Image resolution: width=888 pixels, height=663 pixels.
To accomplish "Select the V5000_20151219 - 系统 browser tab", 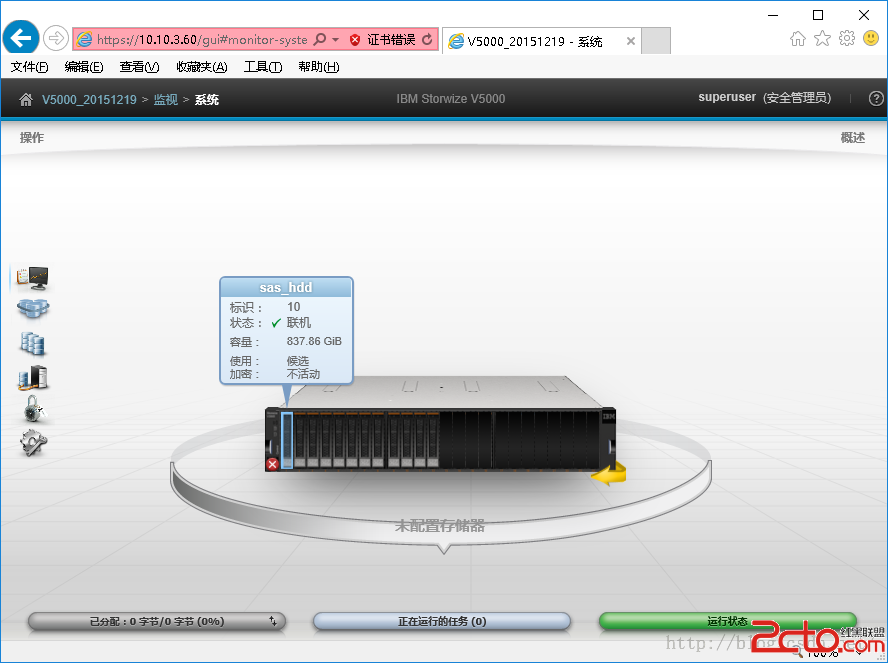I will (x=541, y=41).
